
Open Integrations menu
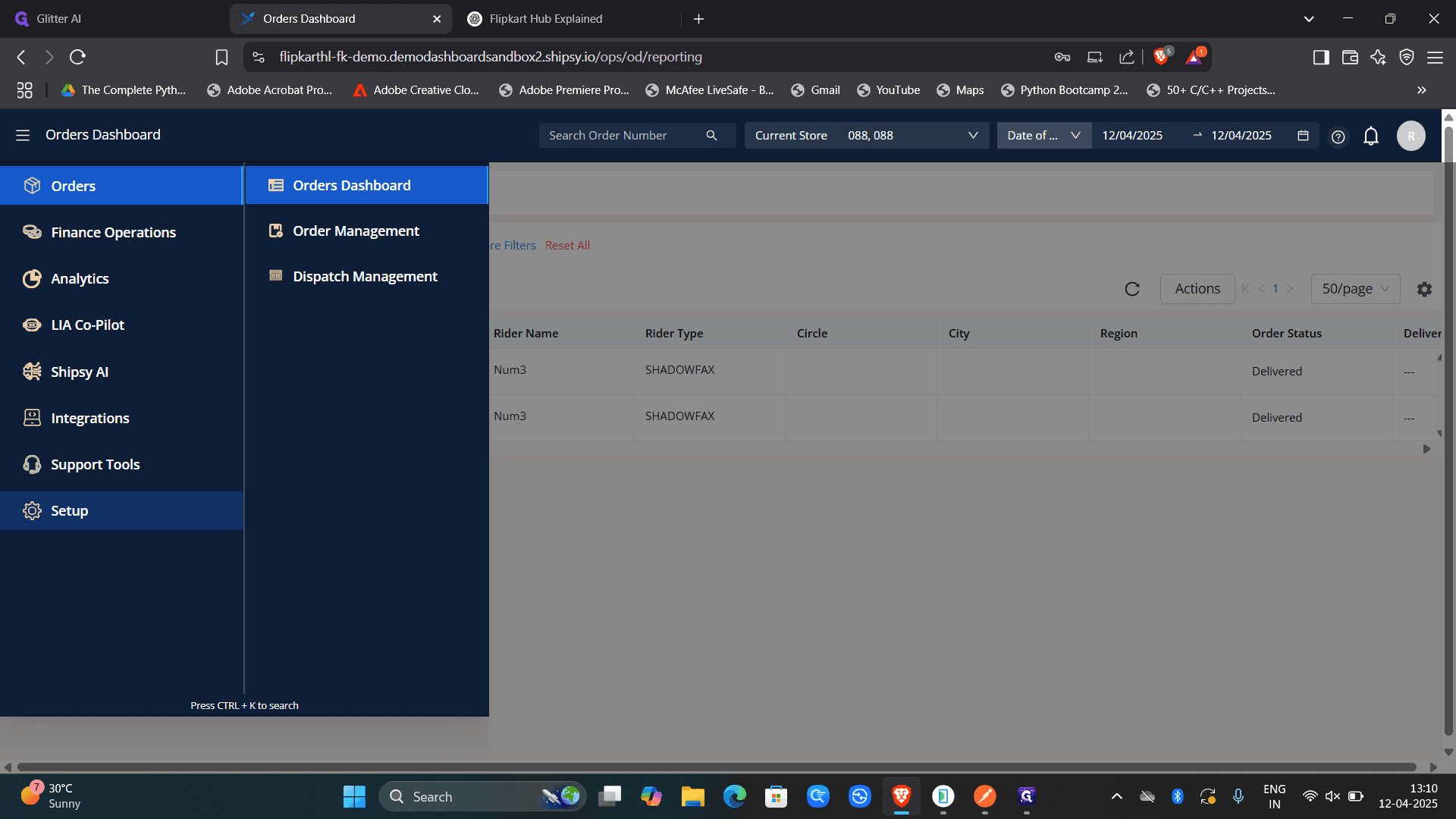click(121, 418)
